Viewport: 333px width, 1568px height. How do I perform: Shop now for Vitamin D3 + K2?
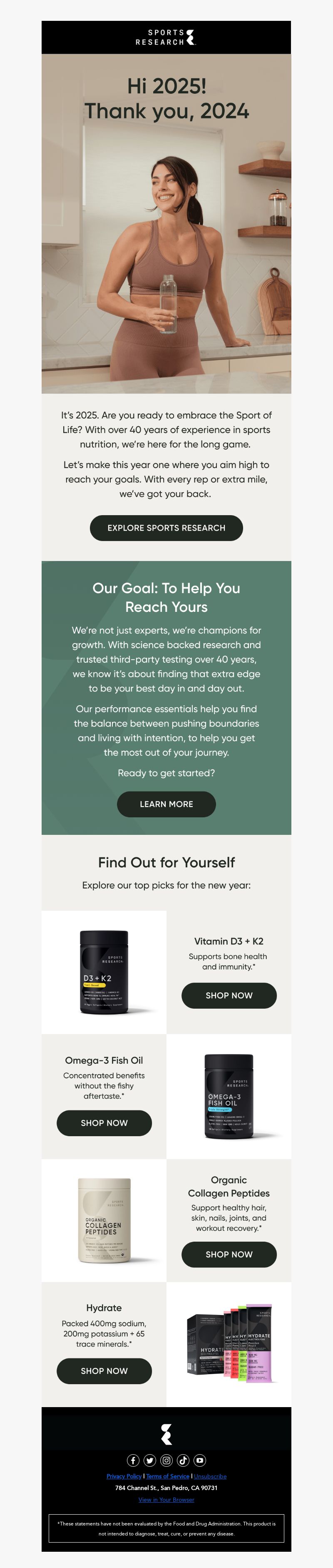click(229, 995)
